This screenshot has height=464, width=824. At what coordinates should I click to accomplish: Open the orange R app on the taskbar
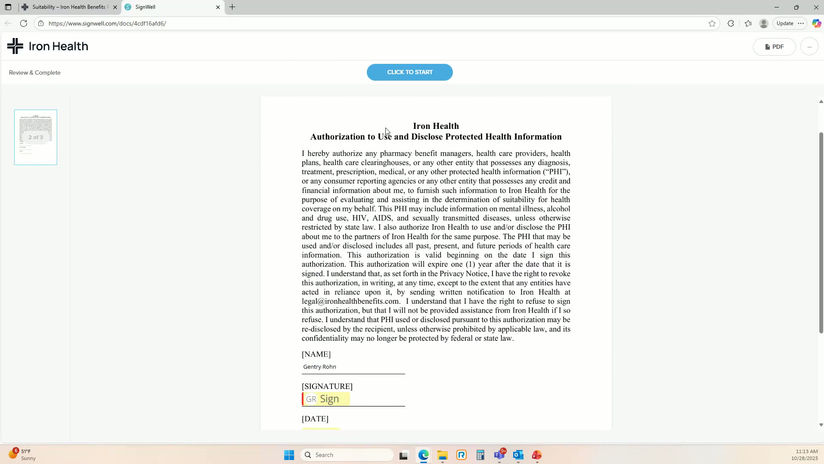[461, 455]
